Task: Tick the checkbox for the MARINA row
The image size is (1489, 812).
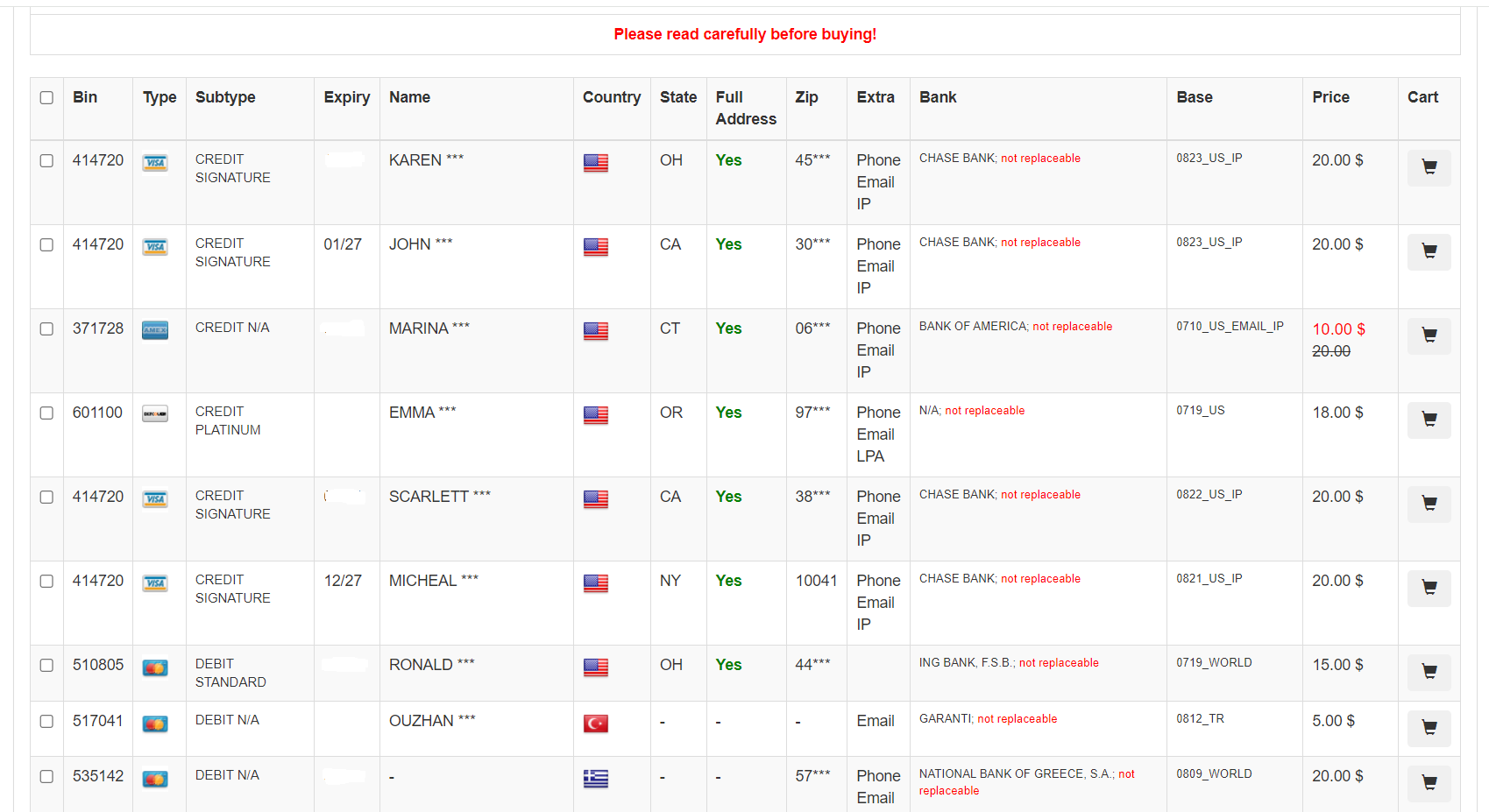Action: (x=46, y=329)
